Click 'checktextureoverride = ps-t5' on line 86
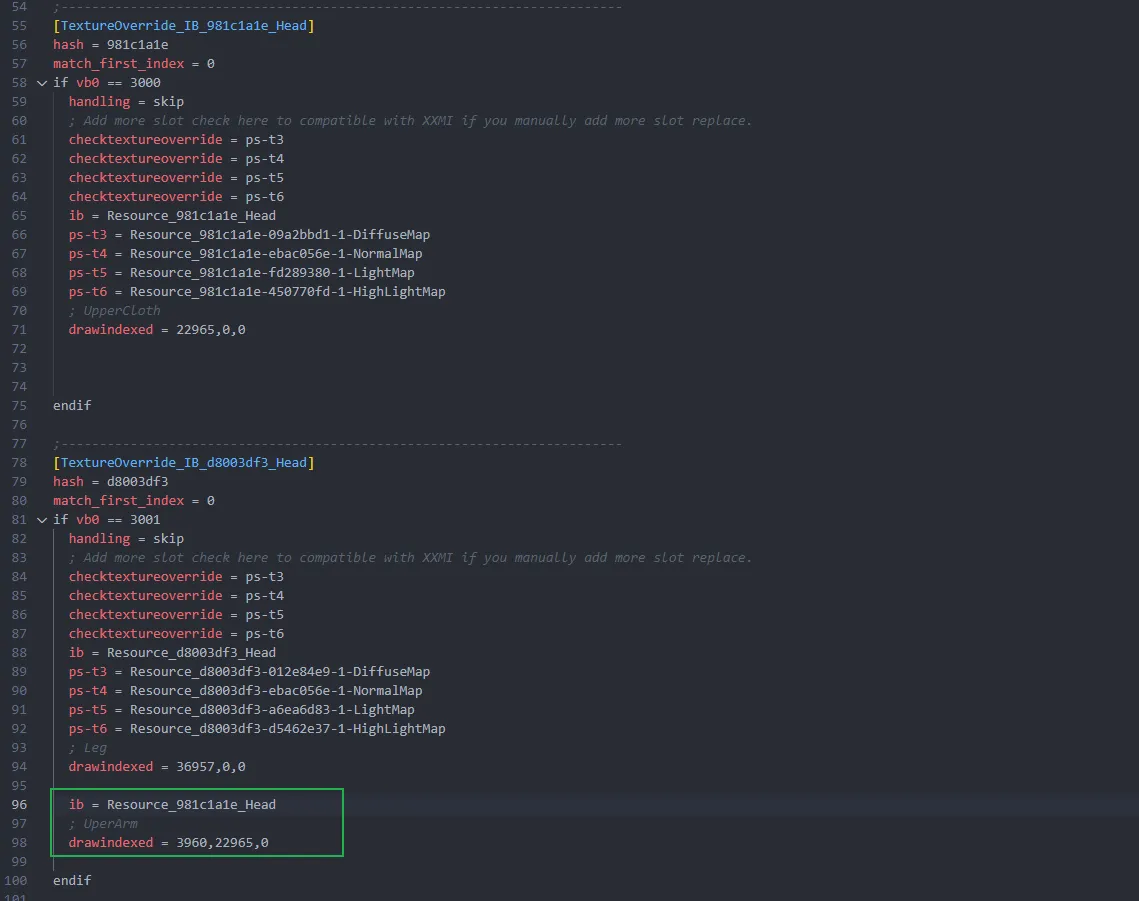 pyautogui.click(x=177, y=615)
